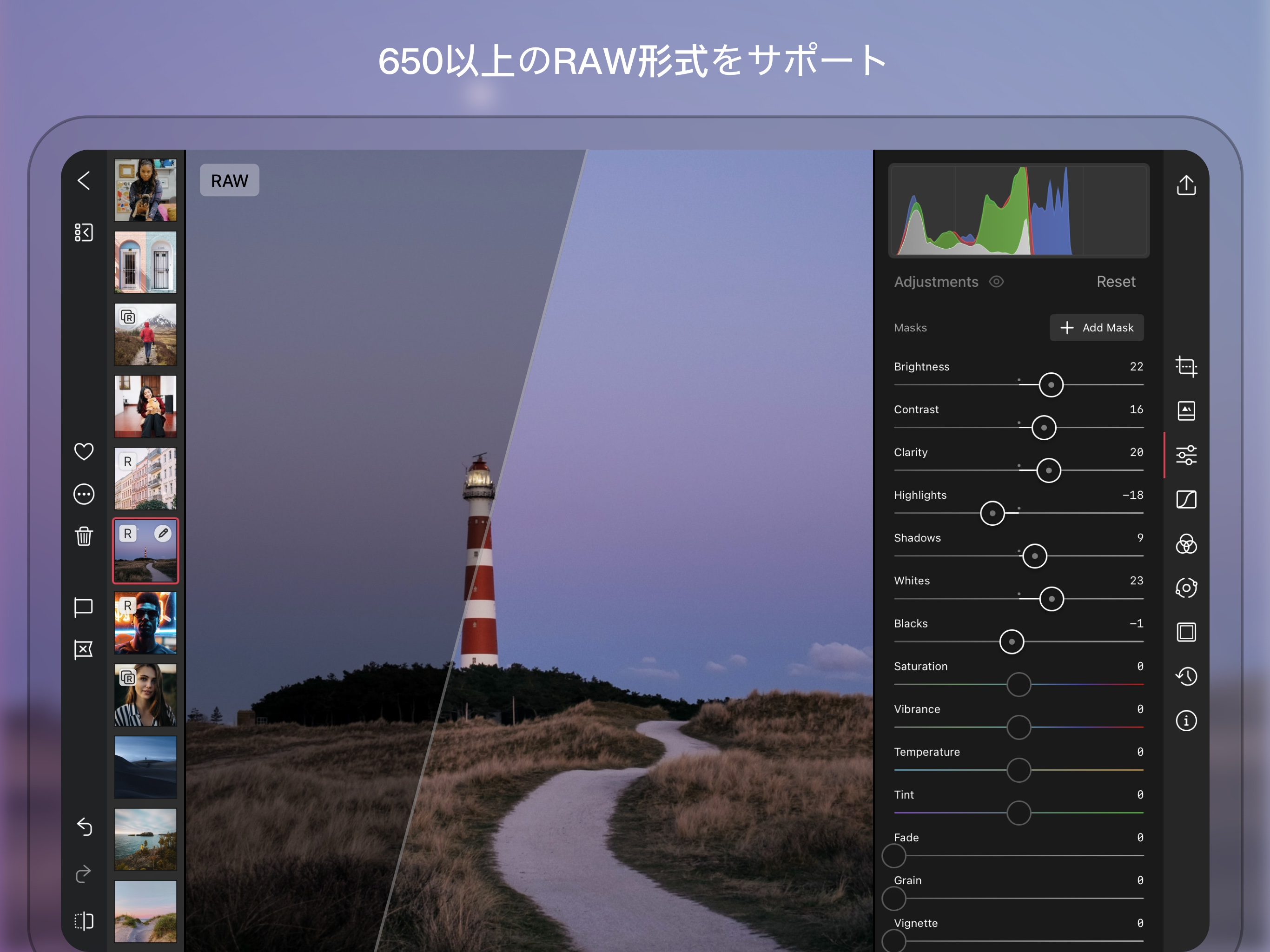
Task: Open the color mixer circles icon
Action: click(1185, 544)
